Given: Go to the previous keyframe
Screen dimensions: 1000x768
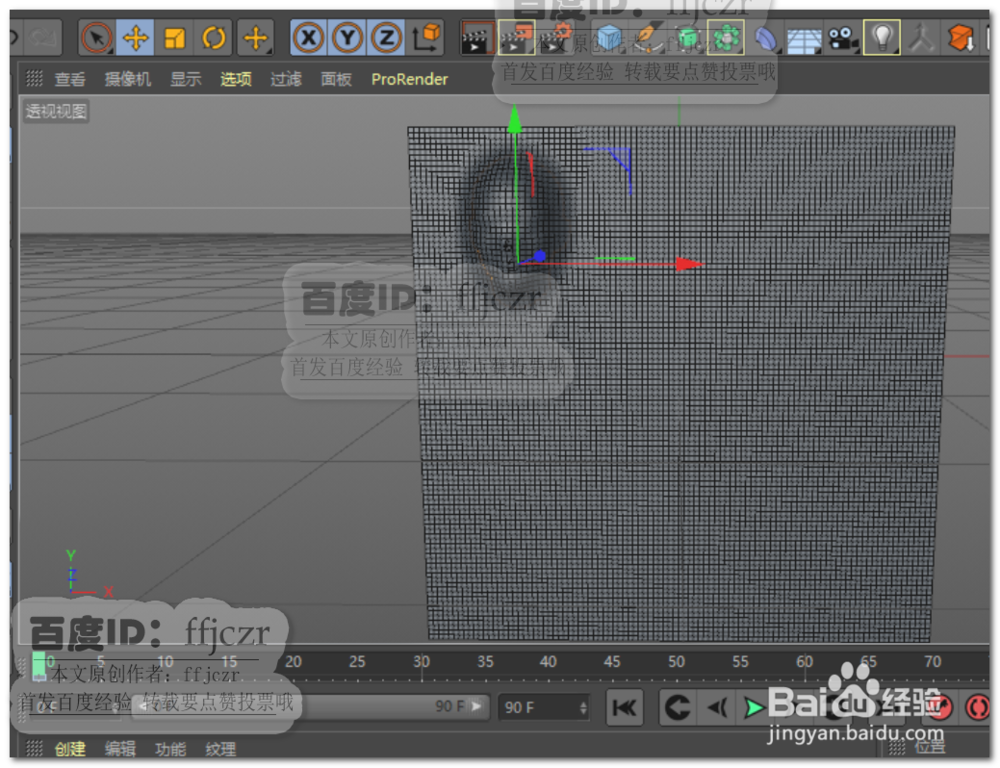Looking at the screenshot, I should (x=677, y=707).
